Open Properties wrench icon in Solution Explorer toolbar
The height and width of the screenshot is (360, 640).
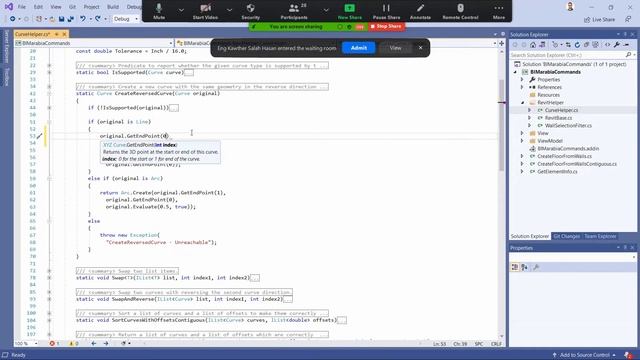point(617,45)
